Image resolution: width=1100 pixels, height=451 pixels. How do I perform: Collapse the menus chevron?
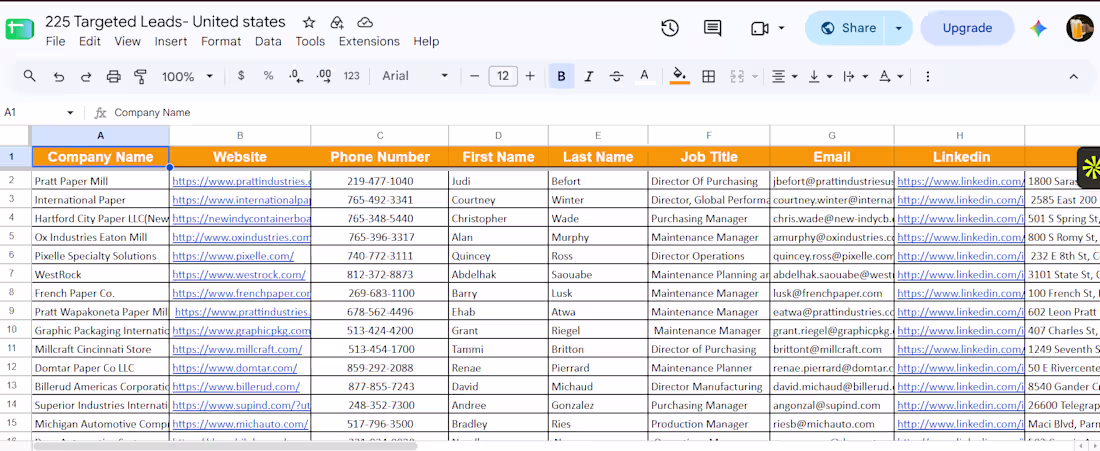(x=1073, y=76)
